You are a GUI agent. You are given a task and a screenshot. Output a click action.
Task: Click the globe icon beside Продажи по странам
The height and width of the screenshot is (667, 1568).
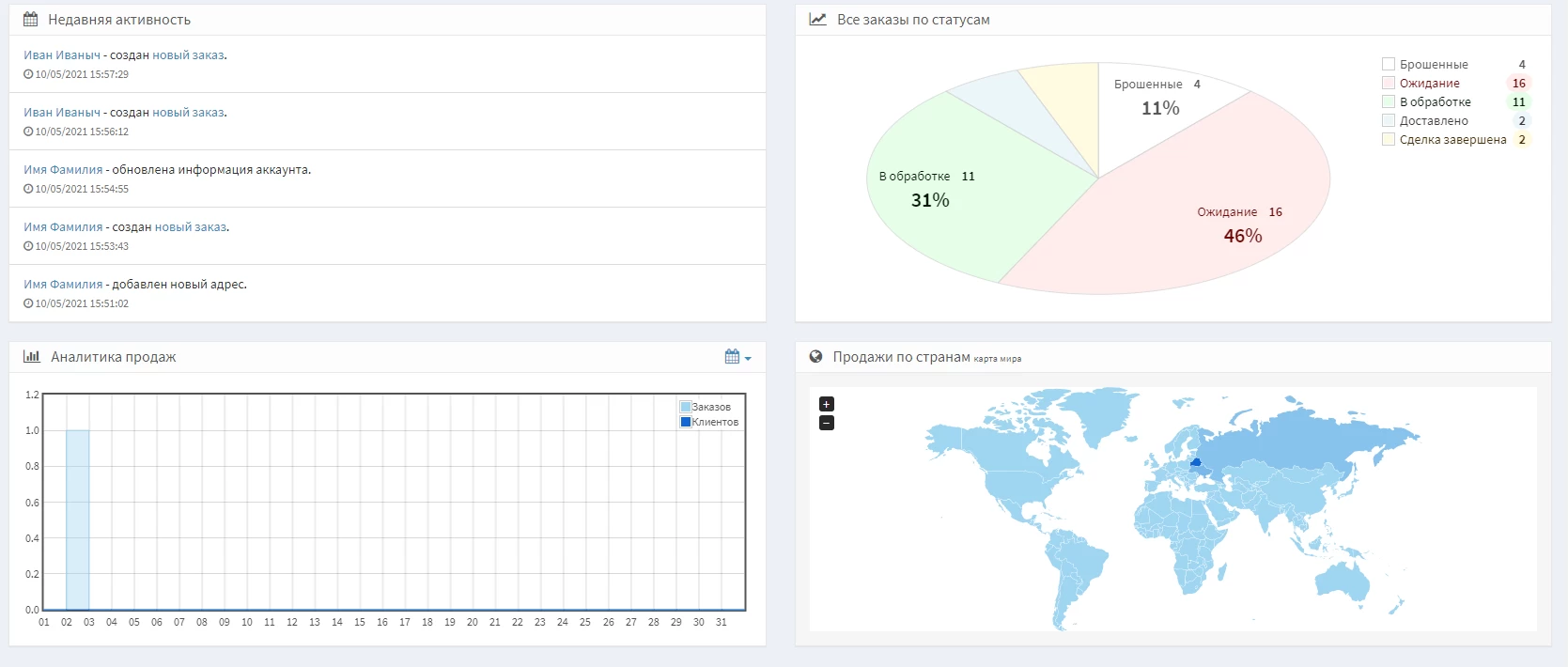click(x=815, y=357)
